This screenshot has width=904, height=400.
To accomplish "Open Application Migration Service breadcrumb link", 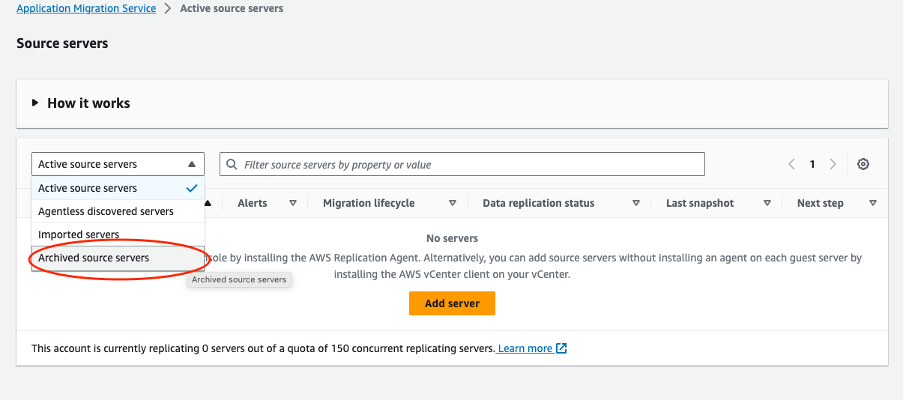I will 86,9.
